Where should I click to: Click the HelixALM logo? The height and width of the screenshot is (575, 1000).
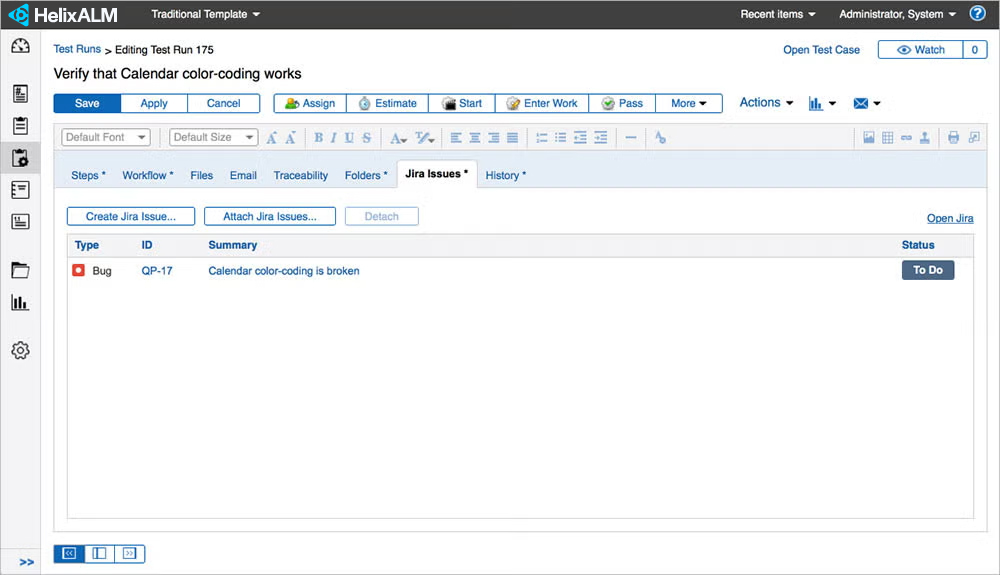[x=63, y=14]
